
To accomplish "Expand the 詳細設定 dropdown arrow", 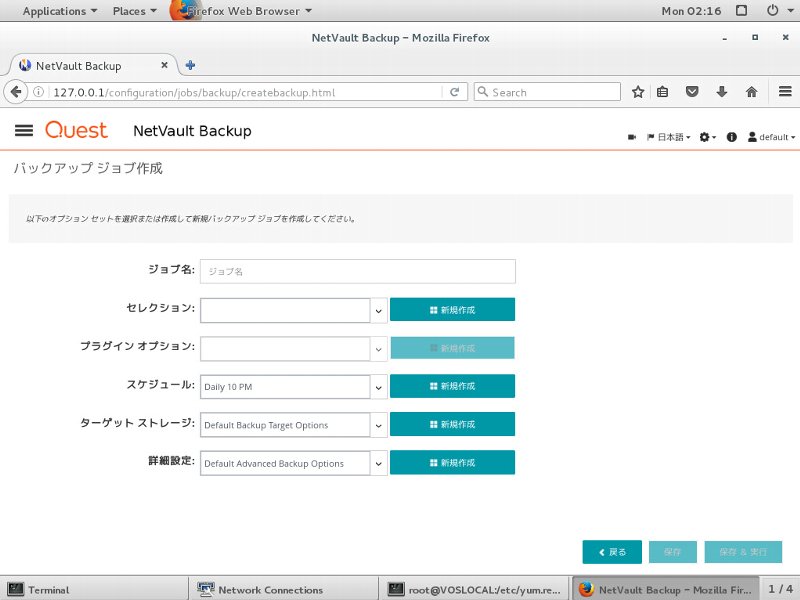I will click(379, 464).
